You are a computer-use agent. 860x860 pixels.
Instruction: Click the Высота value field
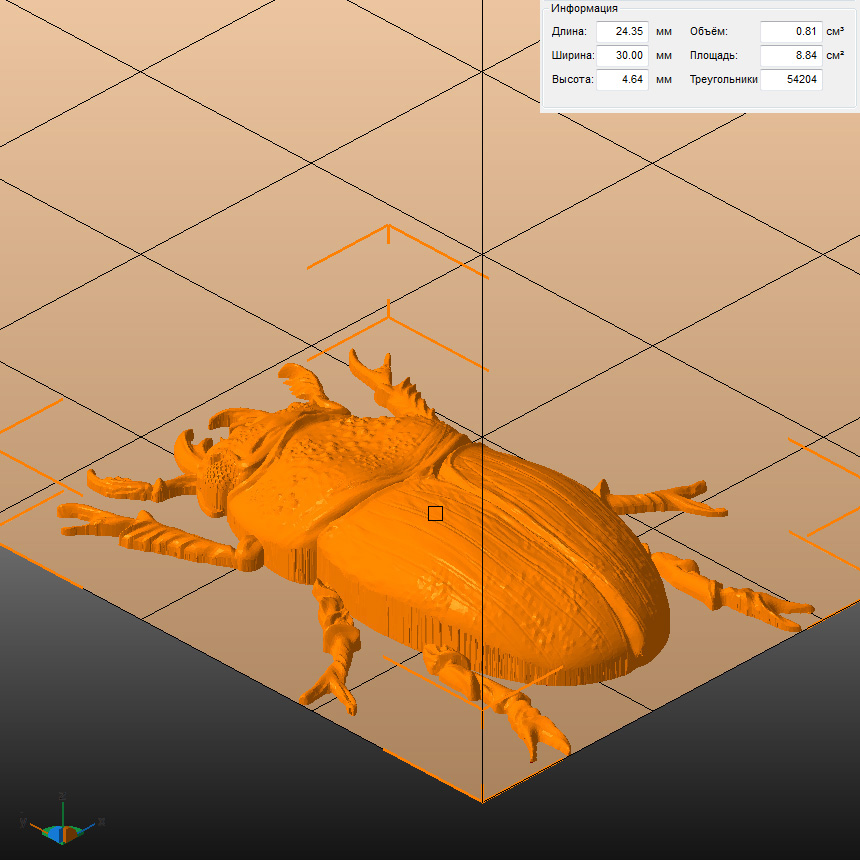click(622, 80)
